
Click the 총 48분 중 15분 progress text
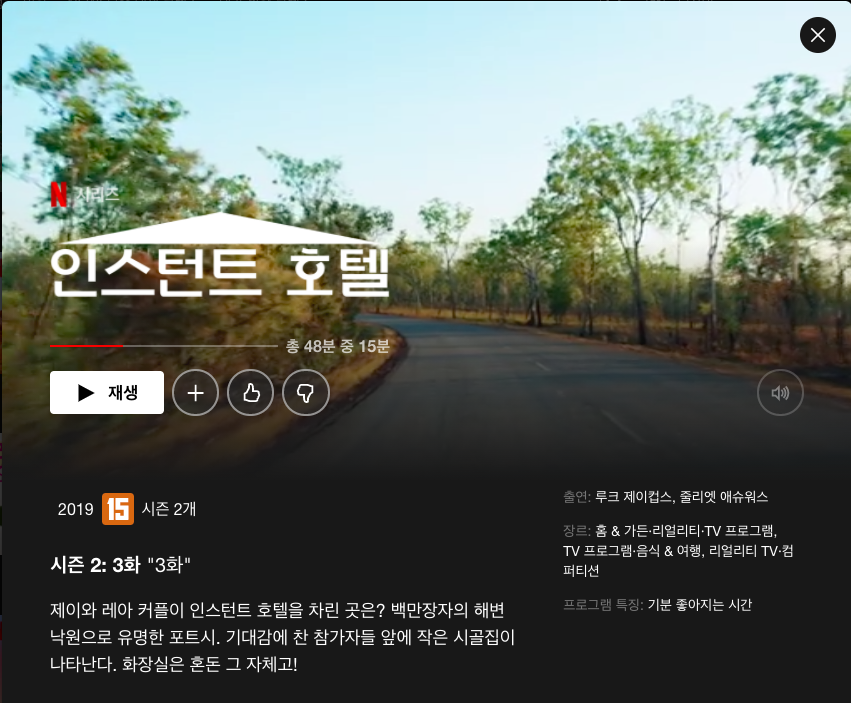[338, 346]
